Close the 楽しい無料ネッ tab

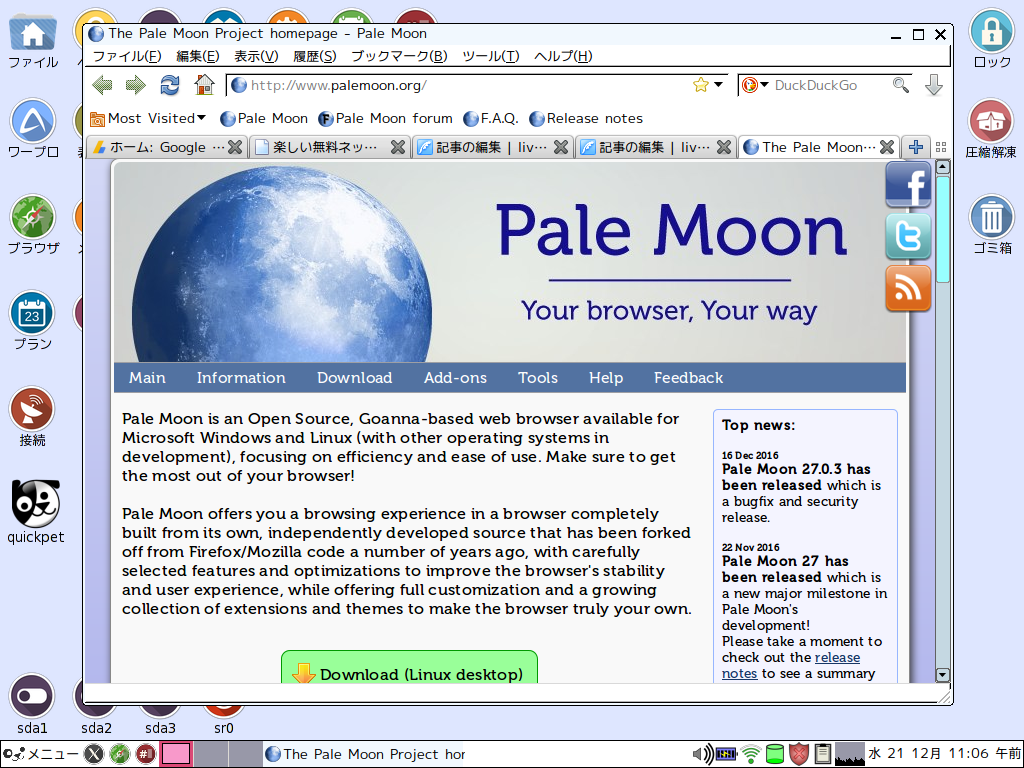coord(398,148)
